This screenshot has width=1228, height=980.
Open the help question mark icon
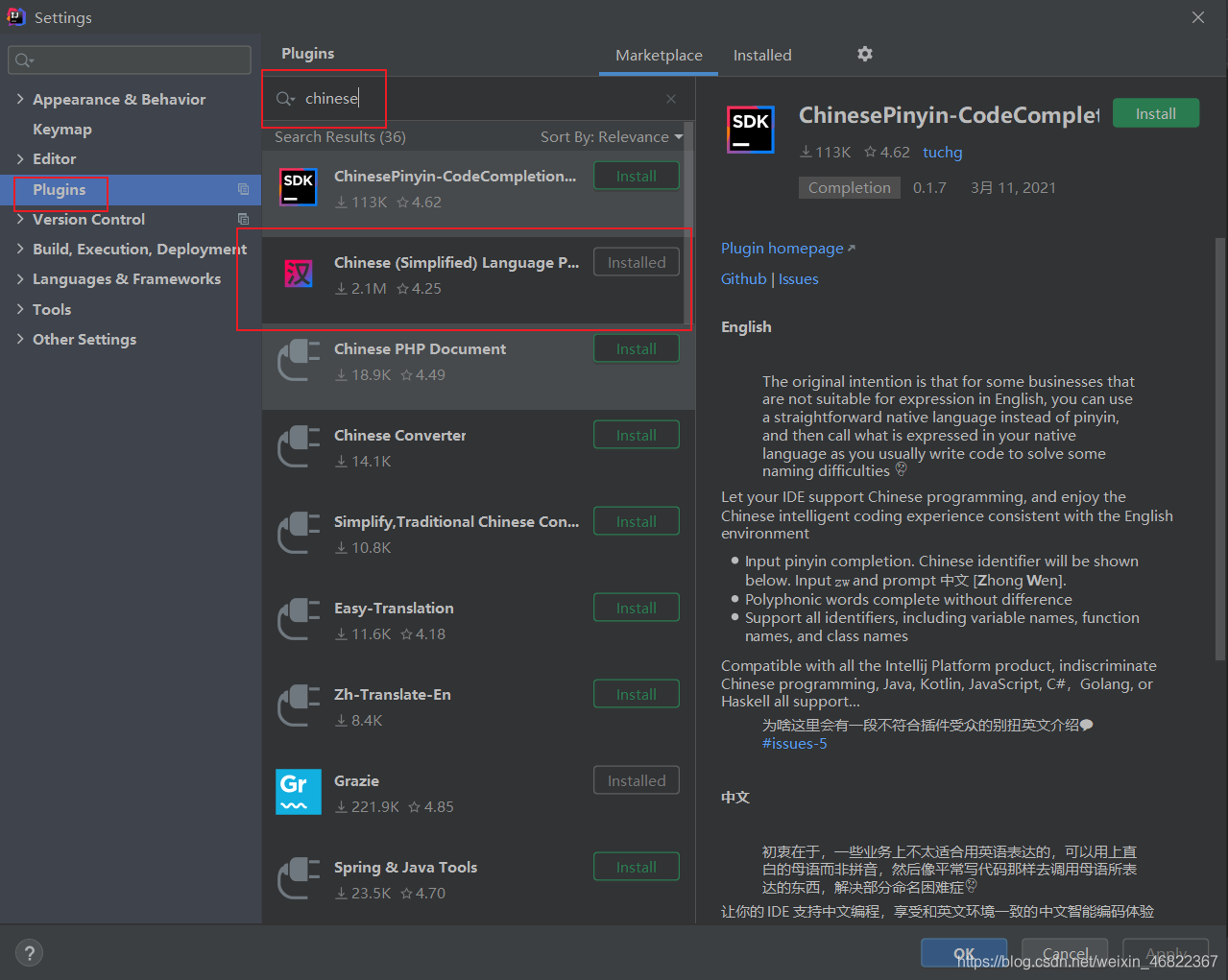[x=30, y=953]
